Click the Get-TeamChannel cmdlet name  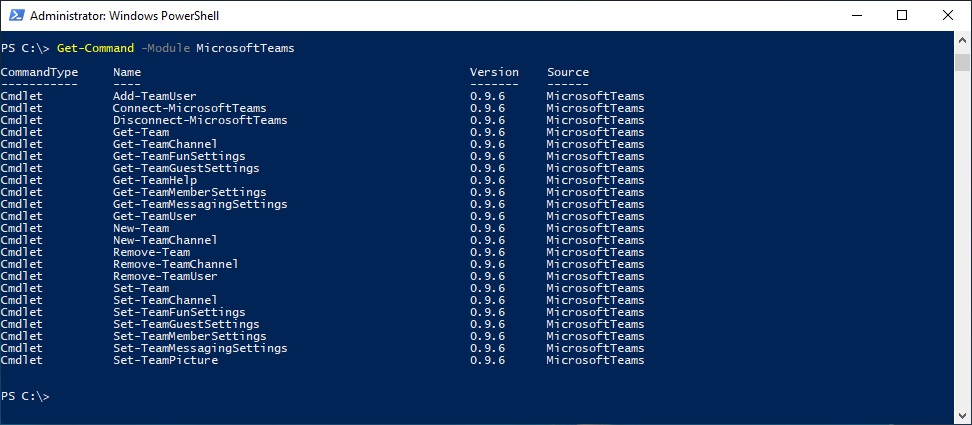coord(165,144)
